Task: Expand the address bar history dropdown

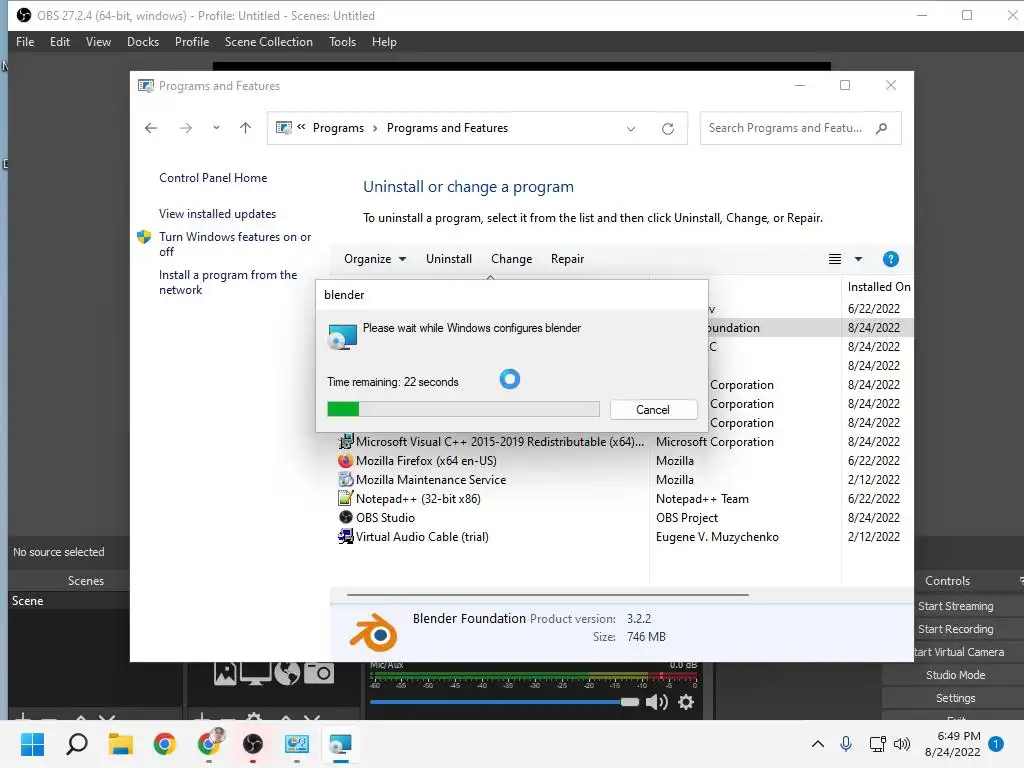Action: pos(631,129)
